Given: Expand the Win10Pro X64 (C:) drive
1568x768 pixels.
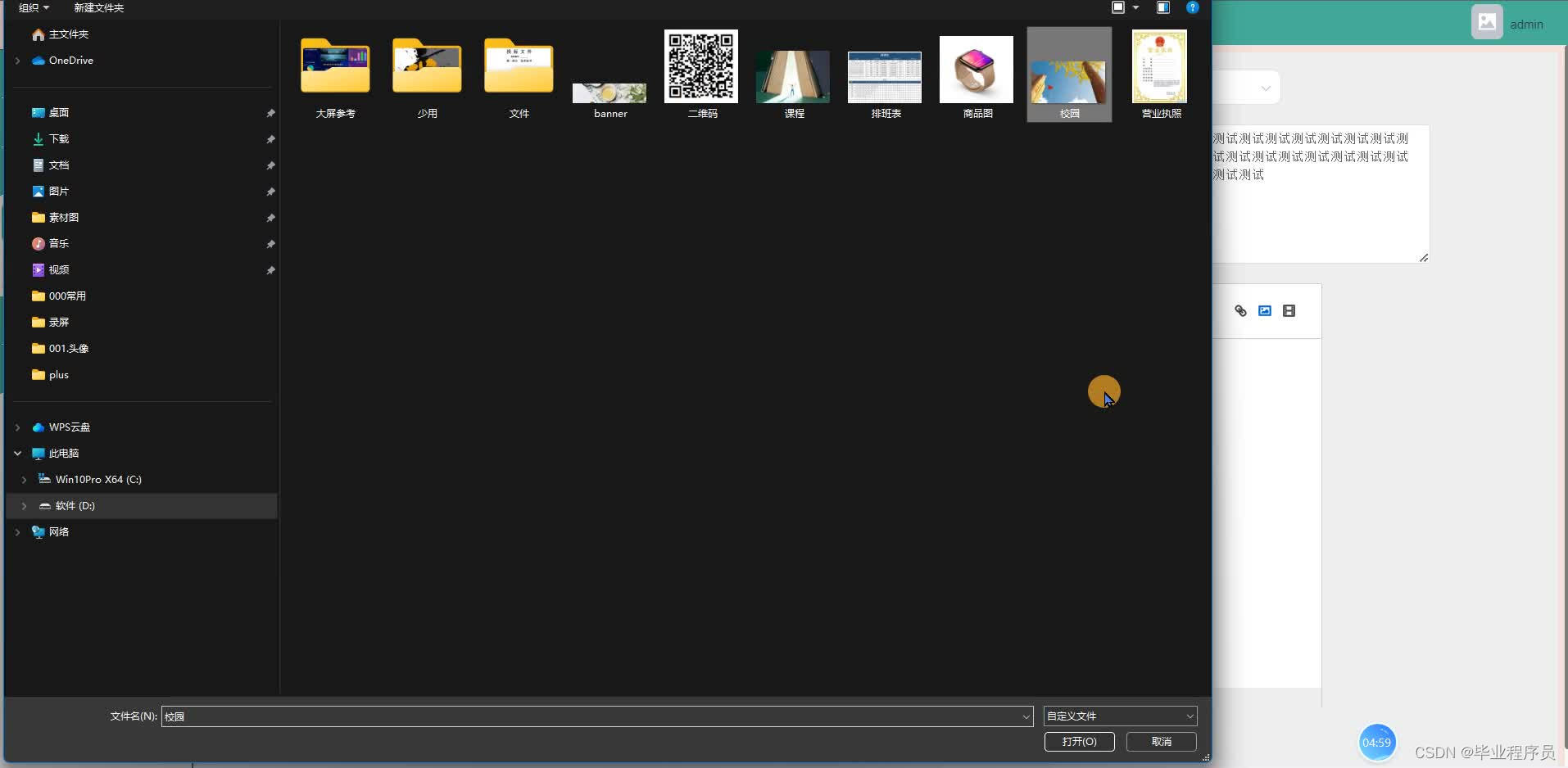Looking at the screenshot, I should [x=24, y=480].
